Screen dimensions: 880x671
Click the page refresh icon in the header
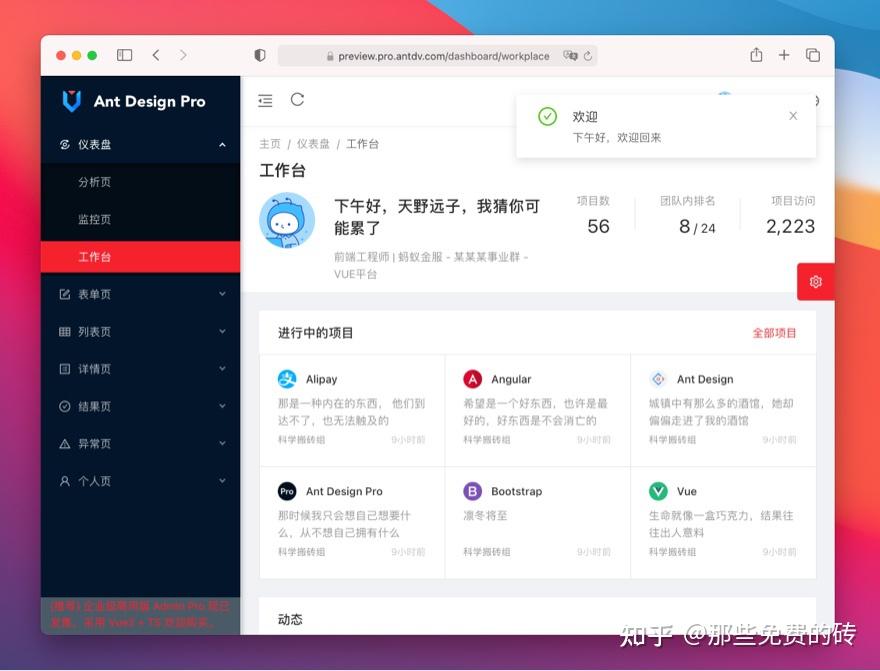298,100
